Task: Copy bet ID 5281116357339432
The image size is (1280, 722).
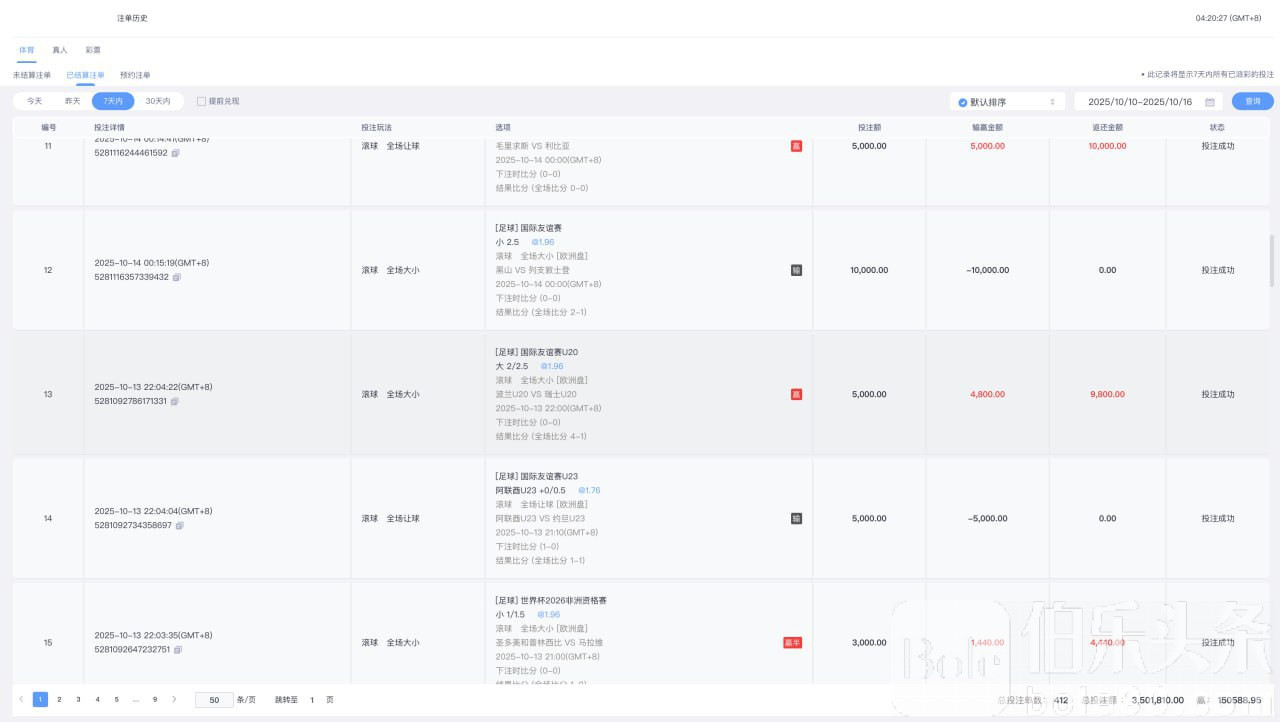Action: 176,277
